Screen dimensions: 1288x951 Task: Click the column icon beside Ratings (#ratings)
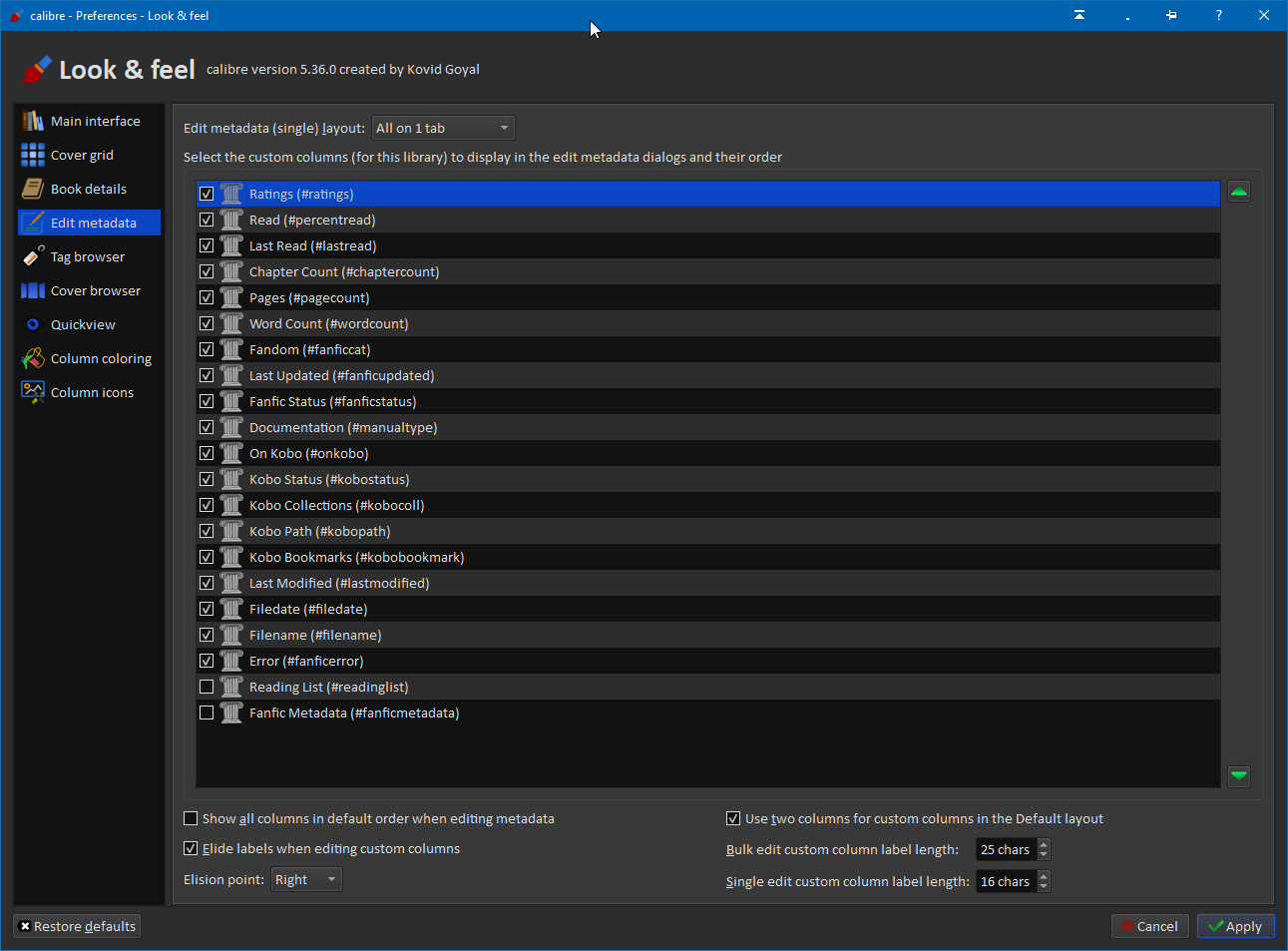click(231, 194)
